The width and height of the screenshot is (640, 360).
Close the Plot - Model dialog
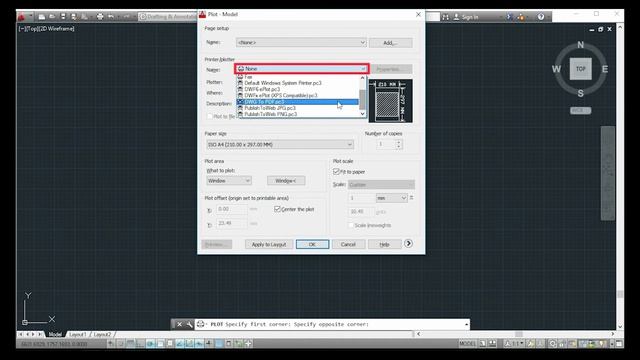[418, 14]
